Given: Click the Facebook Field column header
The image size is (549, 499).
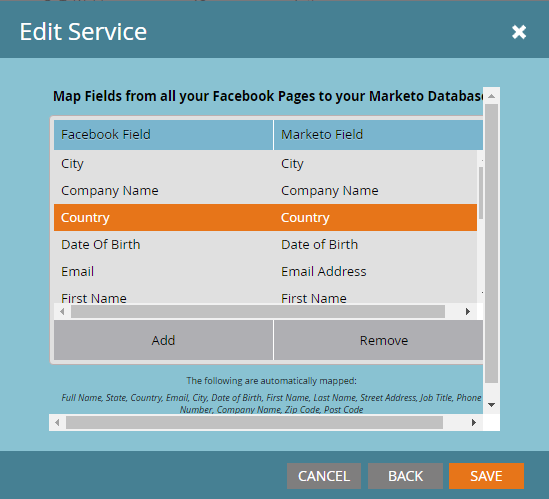Looking at the screenshot, I should pyautogui.click(x=163, y=135).
